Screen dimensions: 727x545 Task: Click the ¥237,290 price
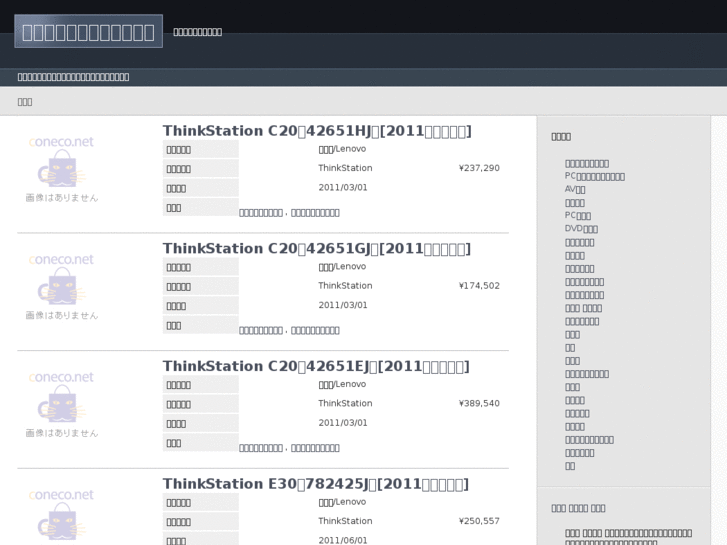pos(479,168)
